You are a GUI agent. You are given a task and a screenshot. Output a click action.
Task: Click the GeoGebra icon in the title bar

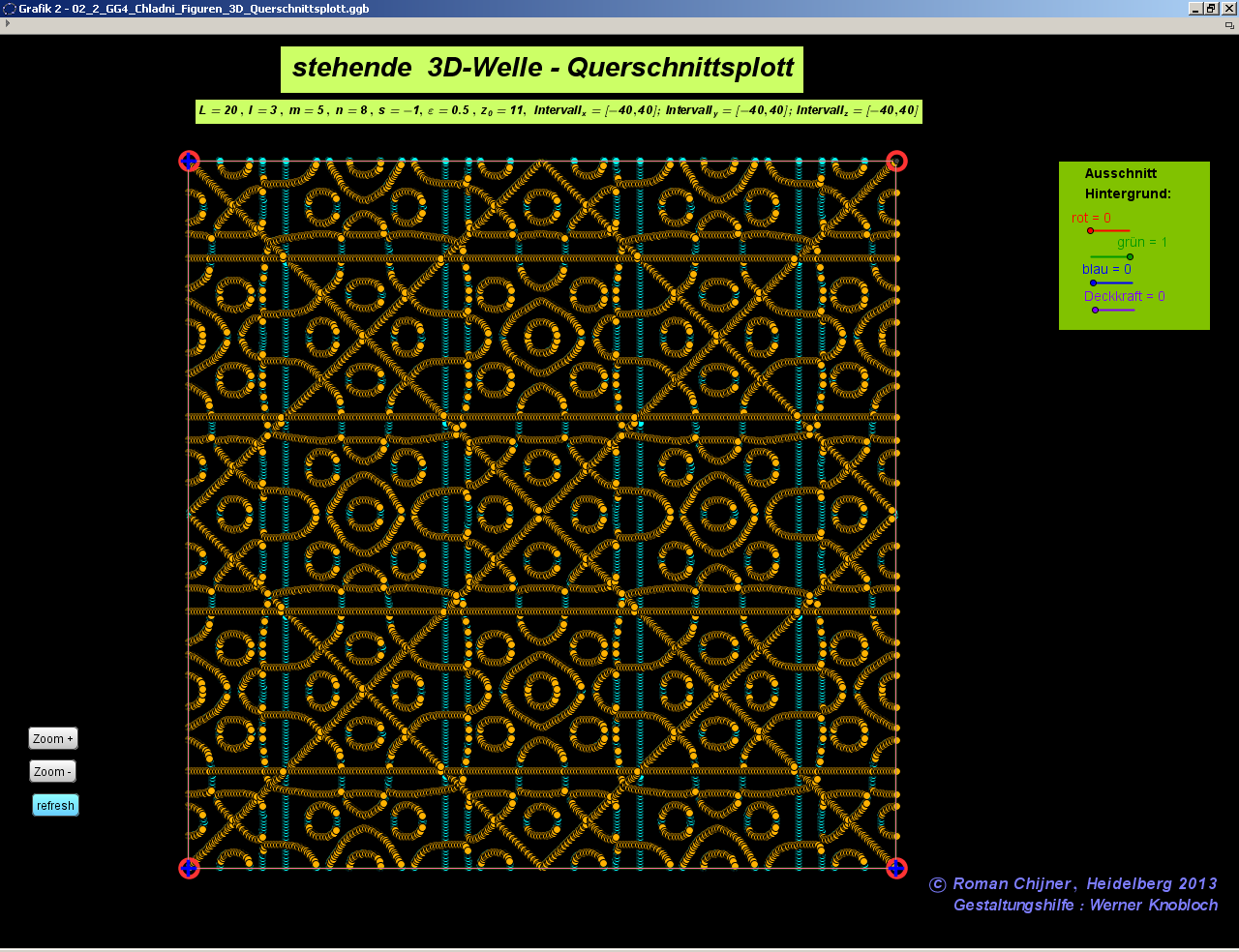(9, 8)
